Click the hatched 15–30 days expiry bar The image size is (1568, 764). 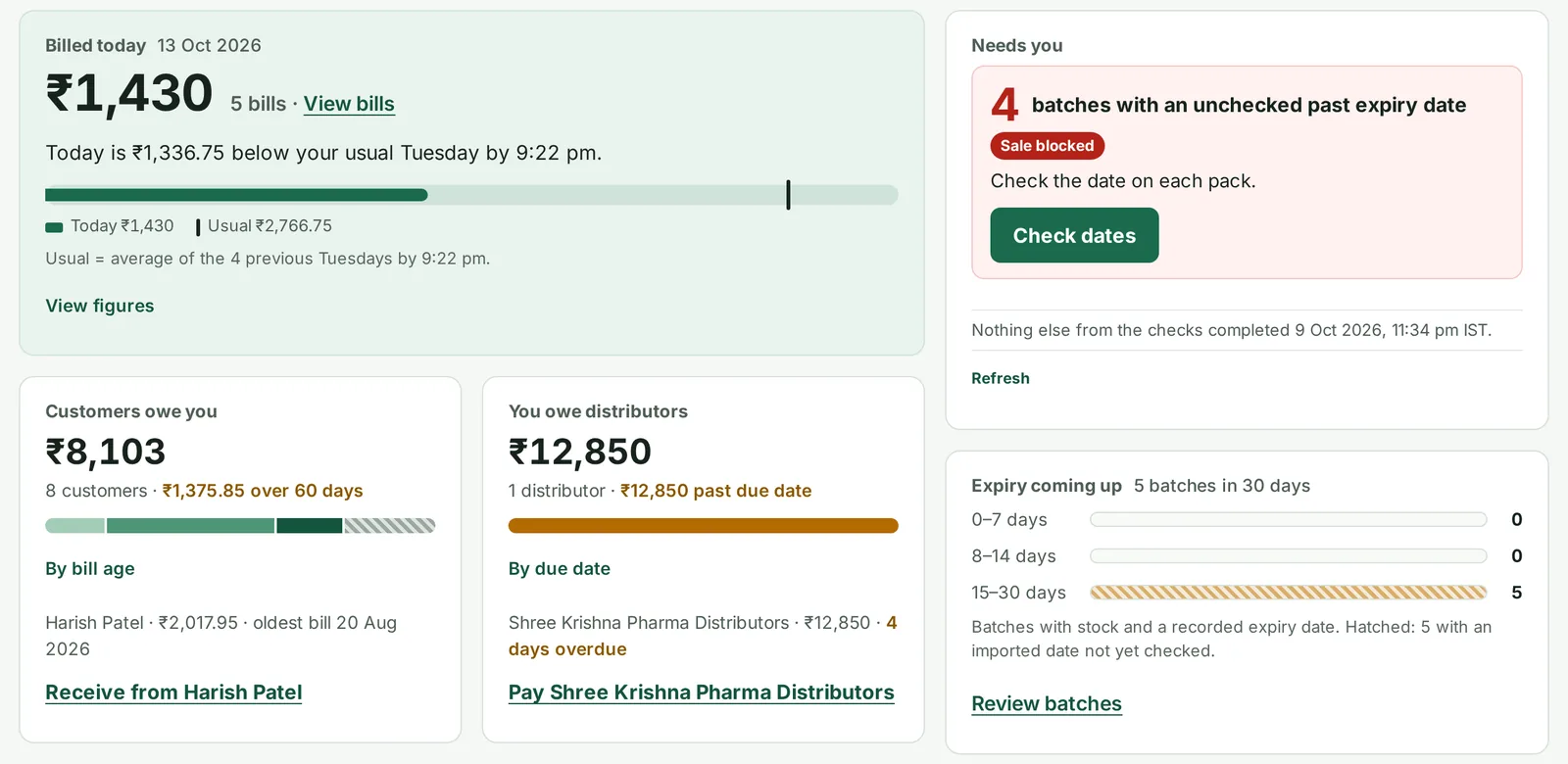click(x=1289, y=593)
